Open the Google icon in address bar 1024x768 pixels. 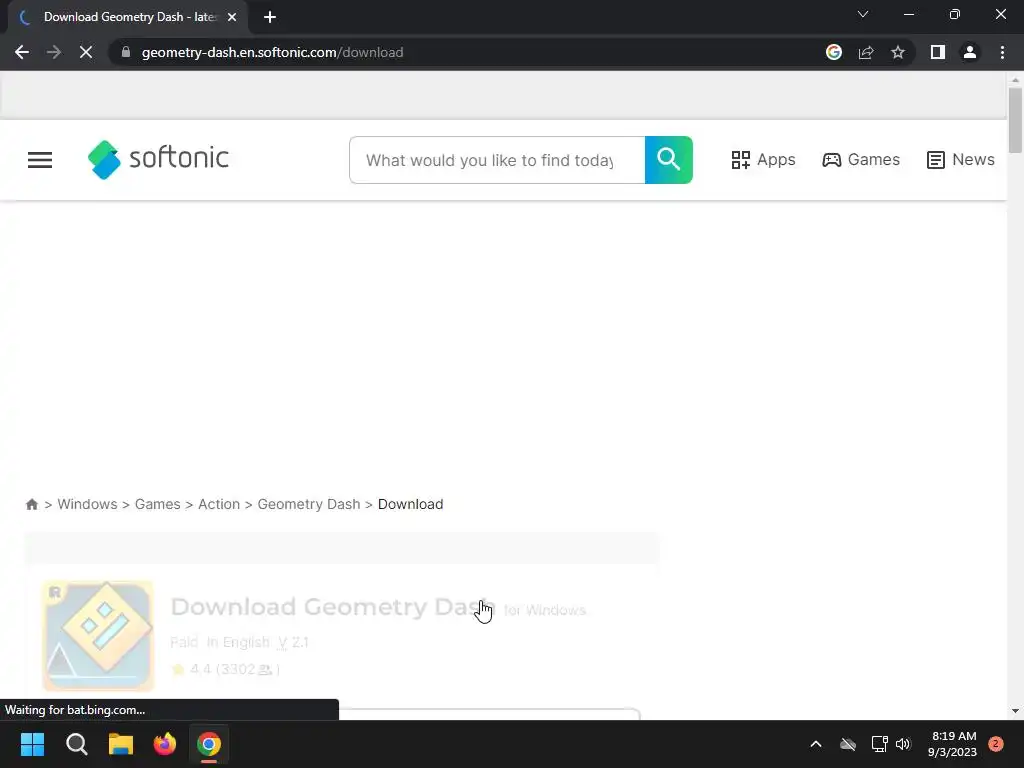[x=833, y=52]
